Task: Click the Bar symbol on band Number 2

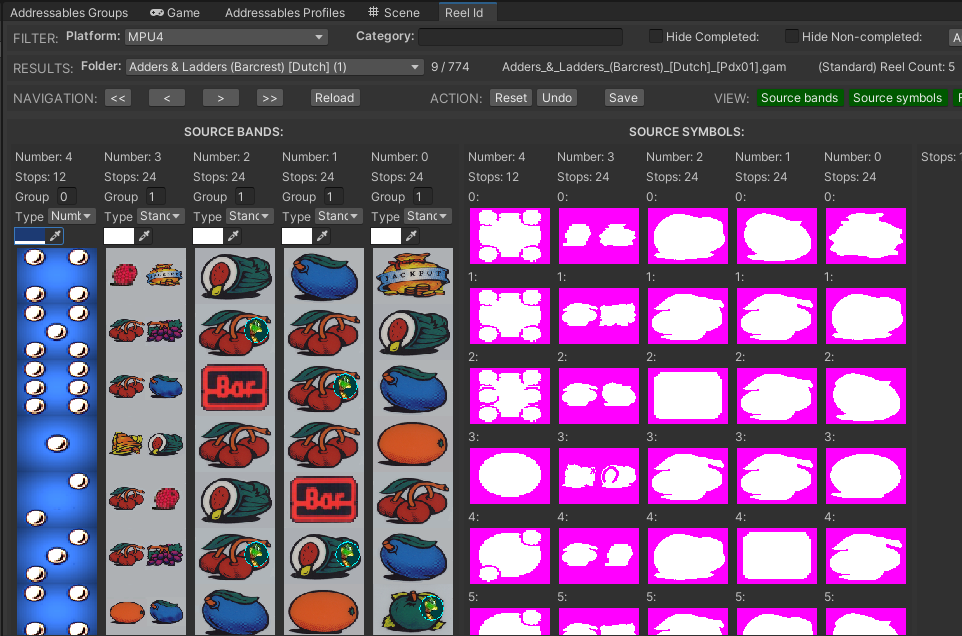Action: [234, 388]
